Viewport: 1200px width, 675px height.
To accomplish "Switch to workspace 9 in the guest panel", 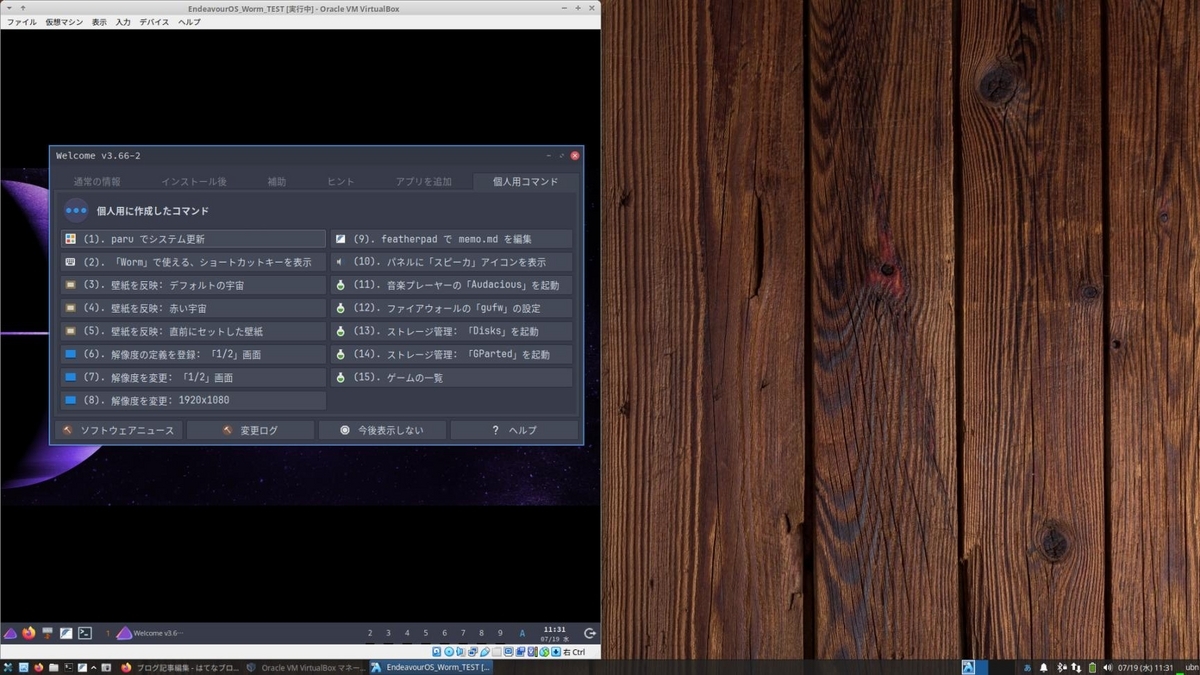I will 500,633.
